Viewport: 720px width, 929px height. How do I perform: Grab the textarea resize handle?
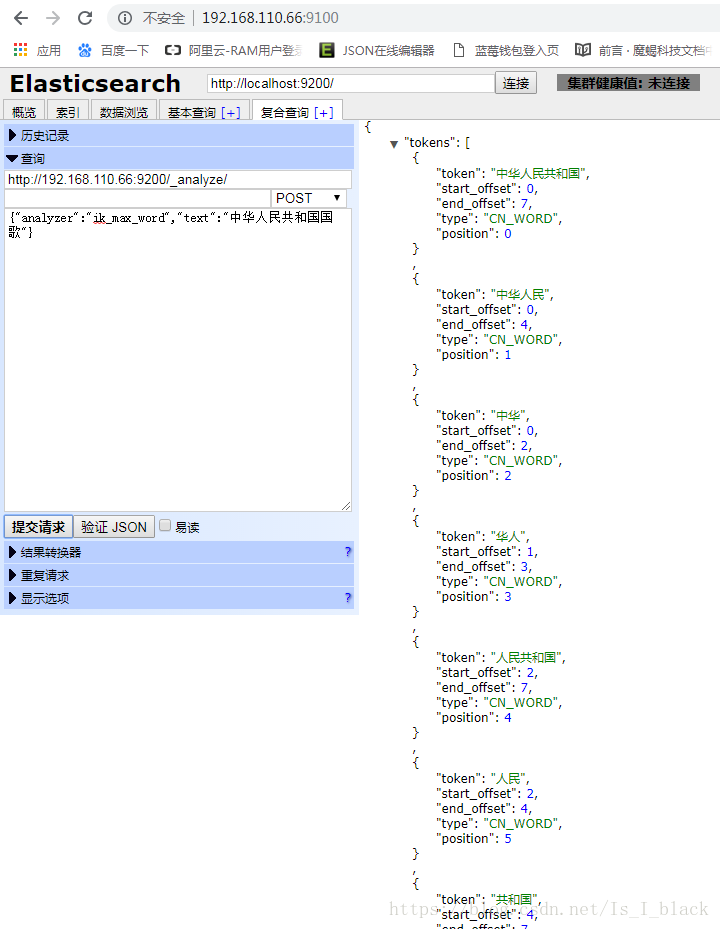[346, 506]
